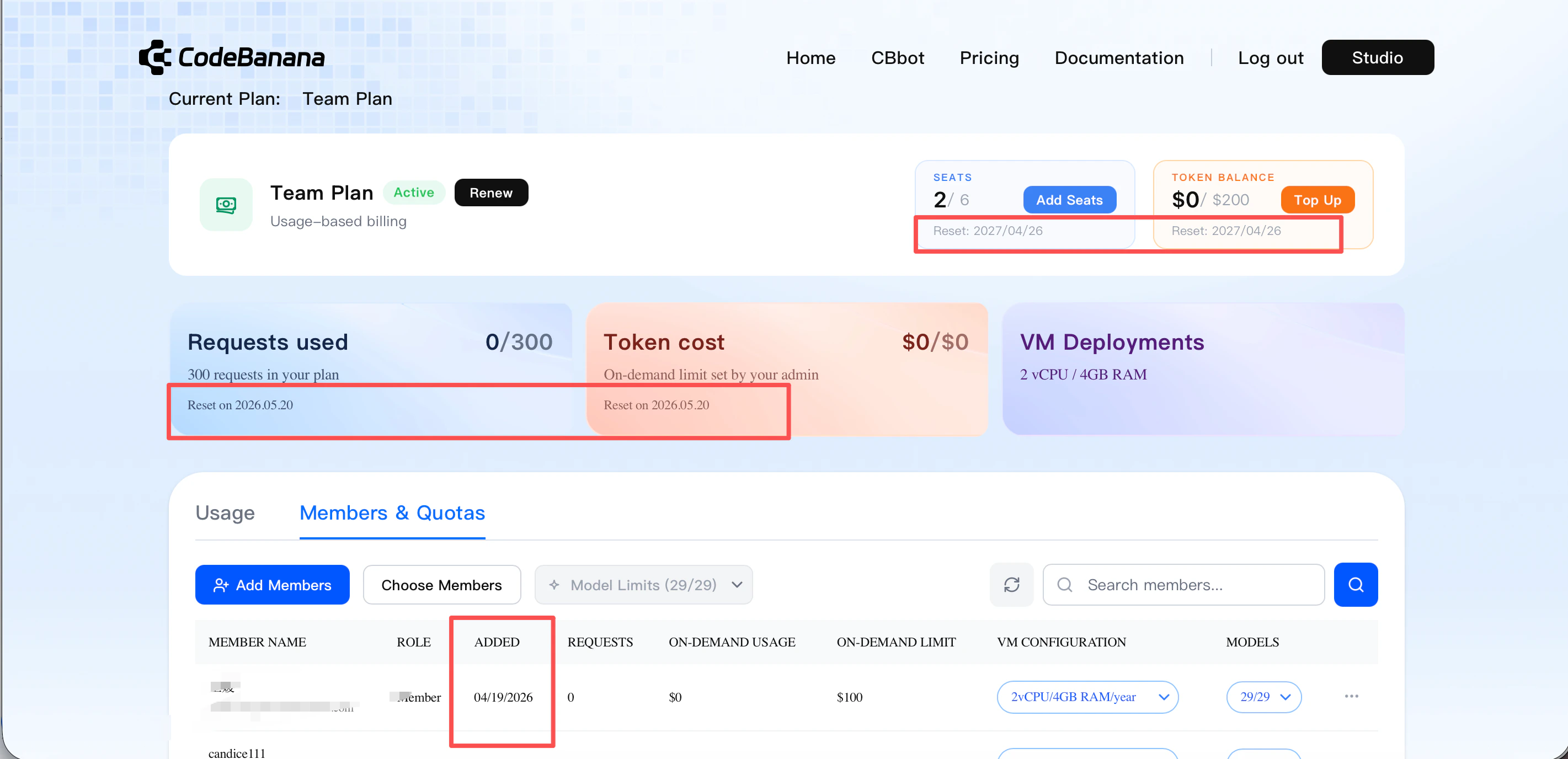Click the Add Members button
Image resolution: width=1568 pixels, height=759 pixels.
(x=272, y=584)
